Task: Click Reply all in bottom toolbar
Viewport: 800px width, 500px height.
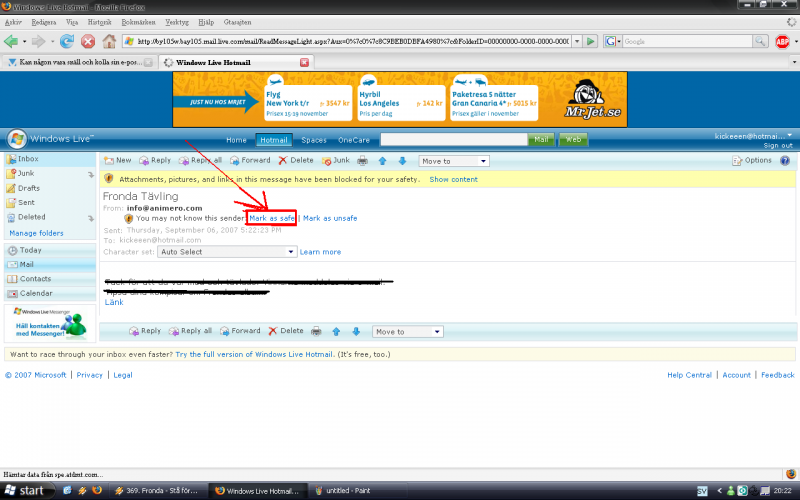Action: tap(189, 331)
